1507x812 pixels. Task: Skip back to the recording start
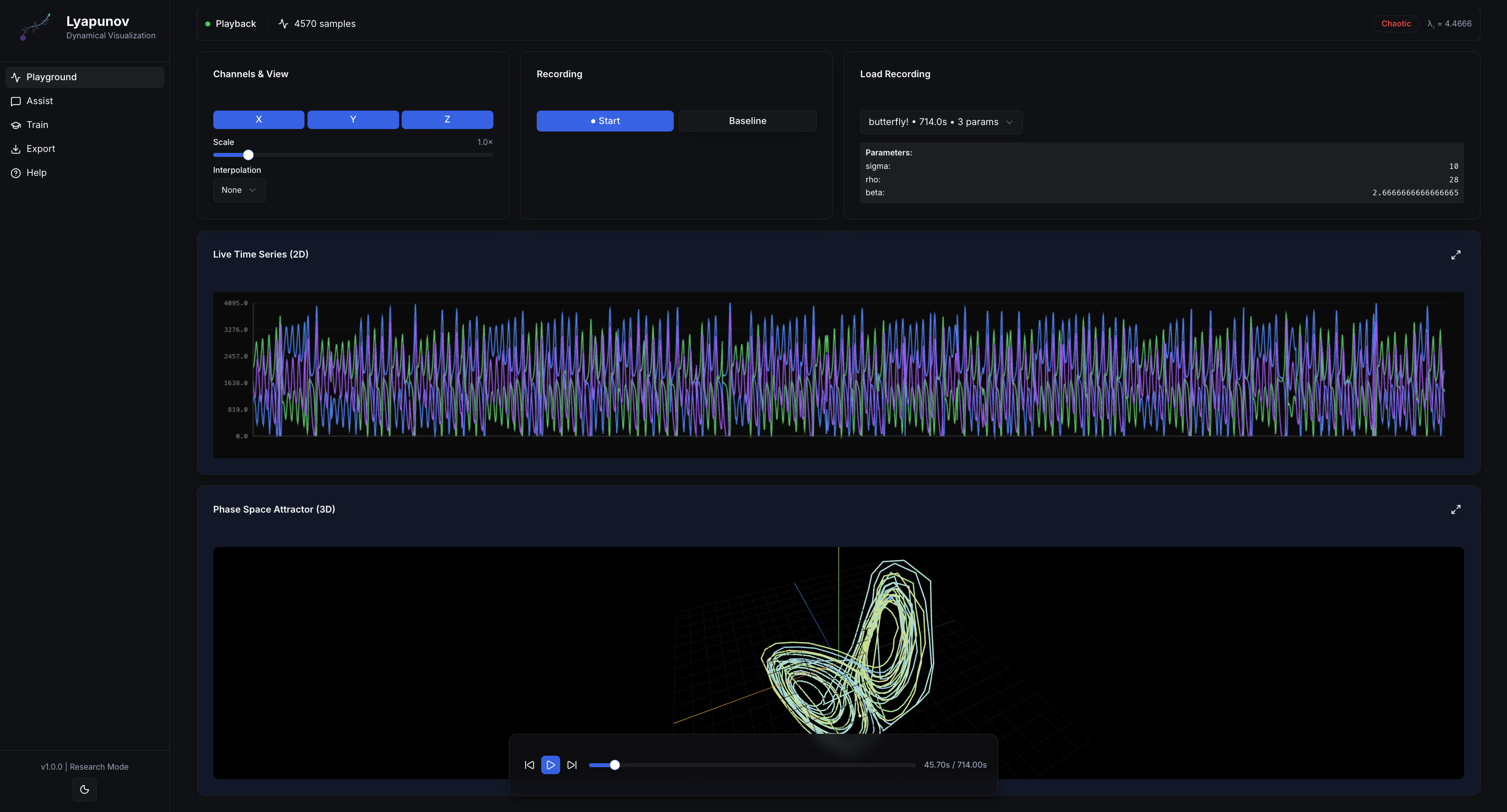[529, 765]
